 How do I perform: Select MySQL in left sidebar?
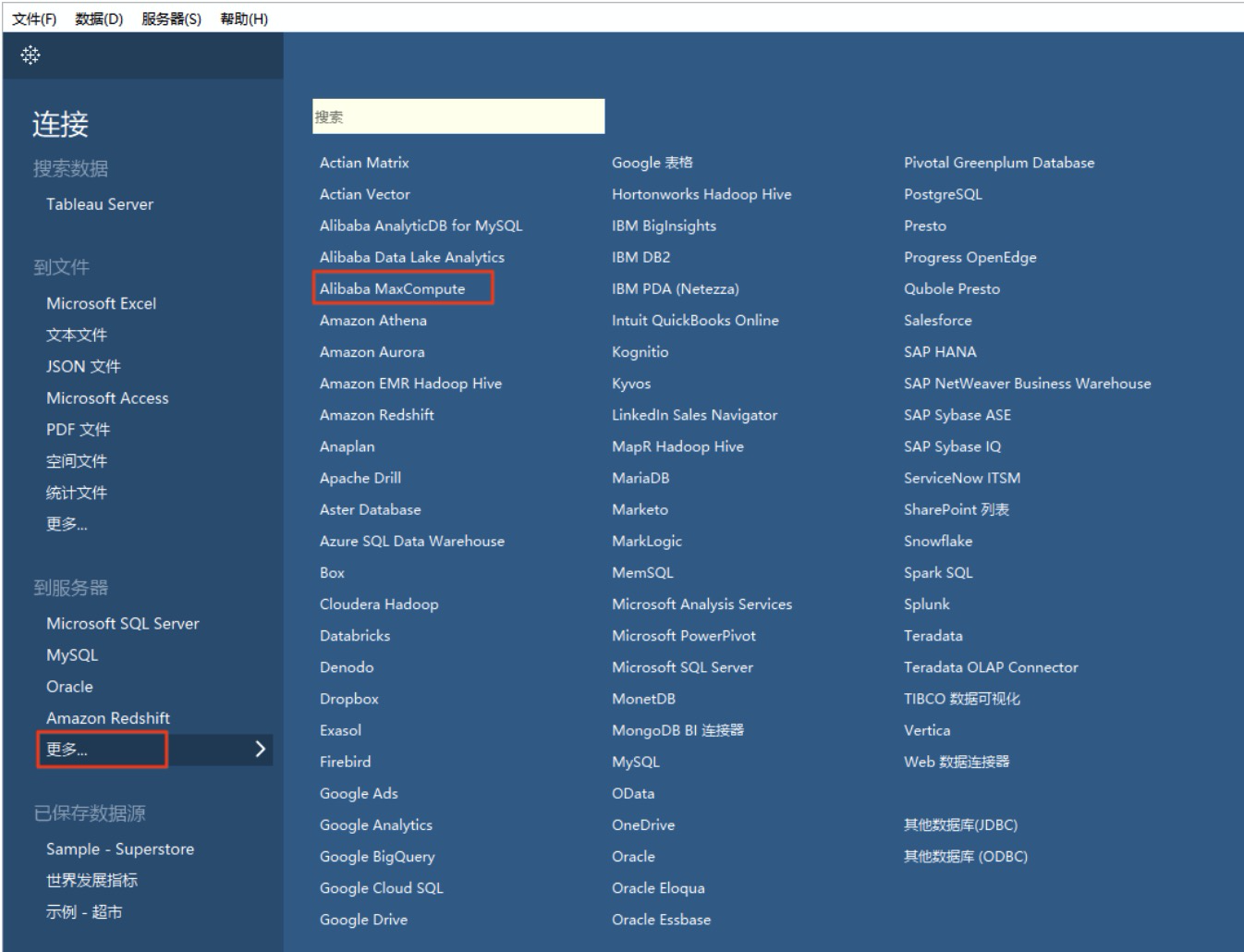click(x=72, y=654)
